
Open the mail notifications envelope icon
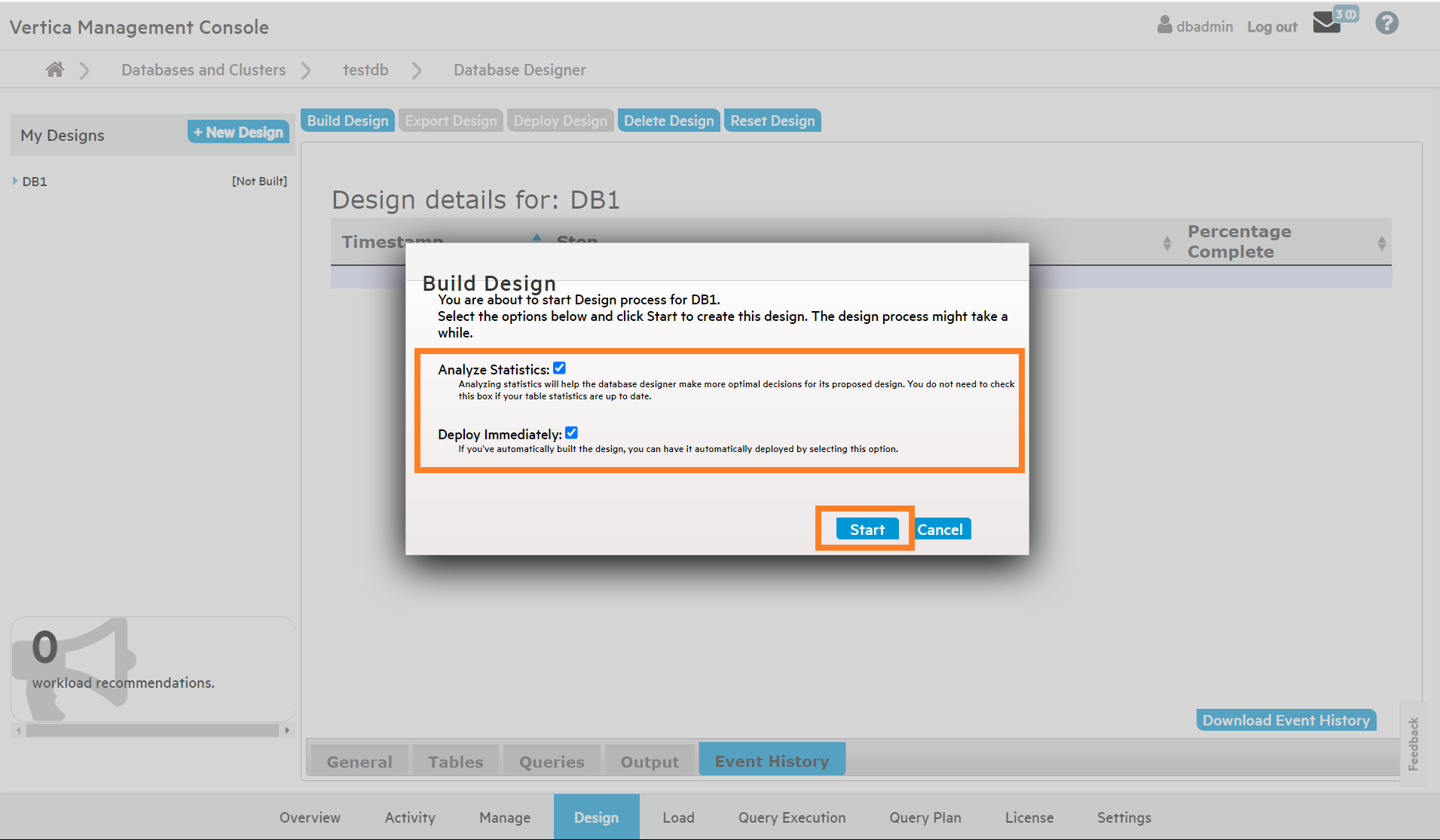coord(1326,23)
